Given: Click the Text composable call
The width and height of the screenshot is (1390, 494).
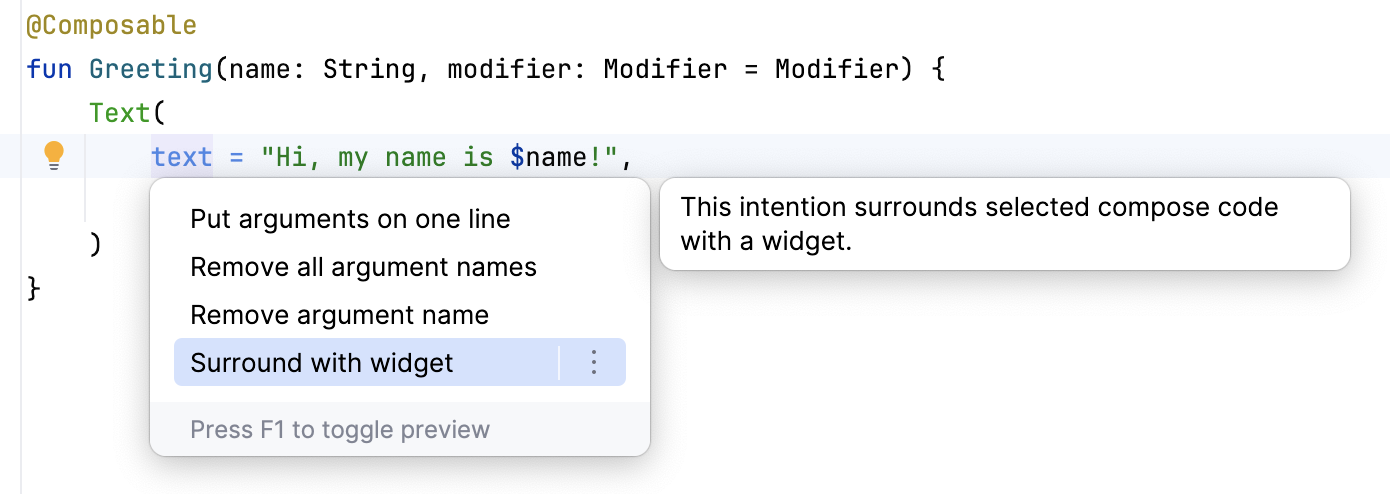Looking at the screenshot, I should click(118, 113).
